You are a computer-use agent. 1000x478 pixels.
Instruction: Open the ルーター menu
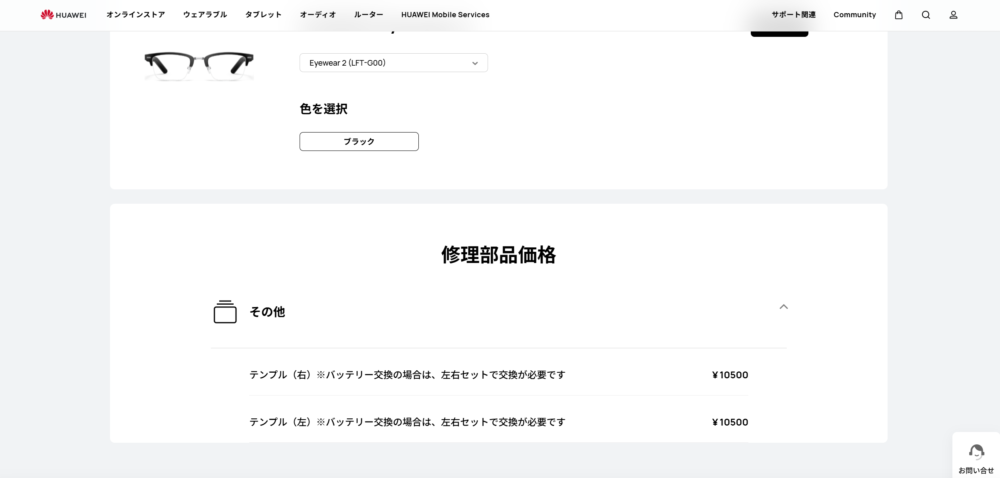pos(369,15)
